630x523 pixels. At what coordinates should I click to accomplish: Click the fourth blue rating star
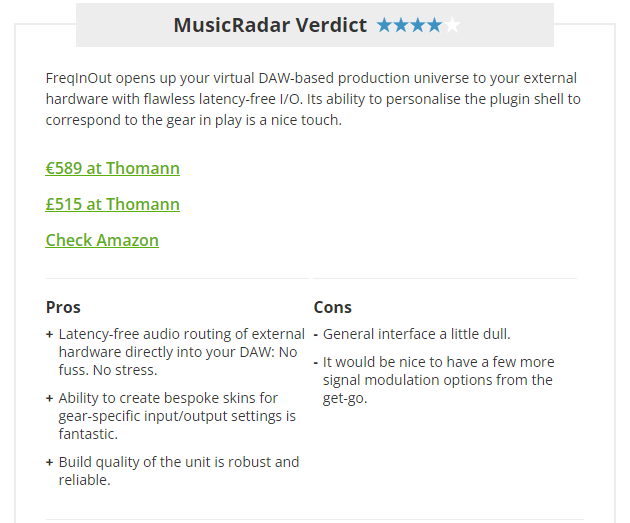[x=434, y=26]
